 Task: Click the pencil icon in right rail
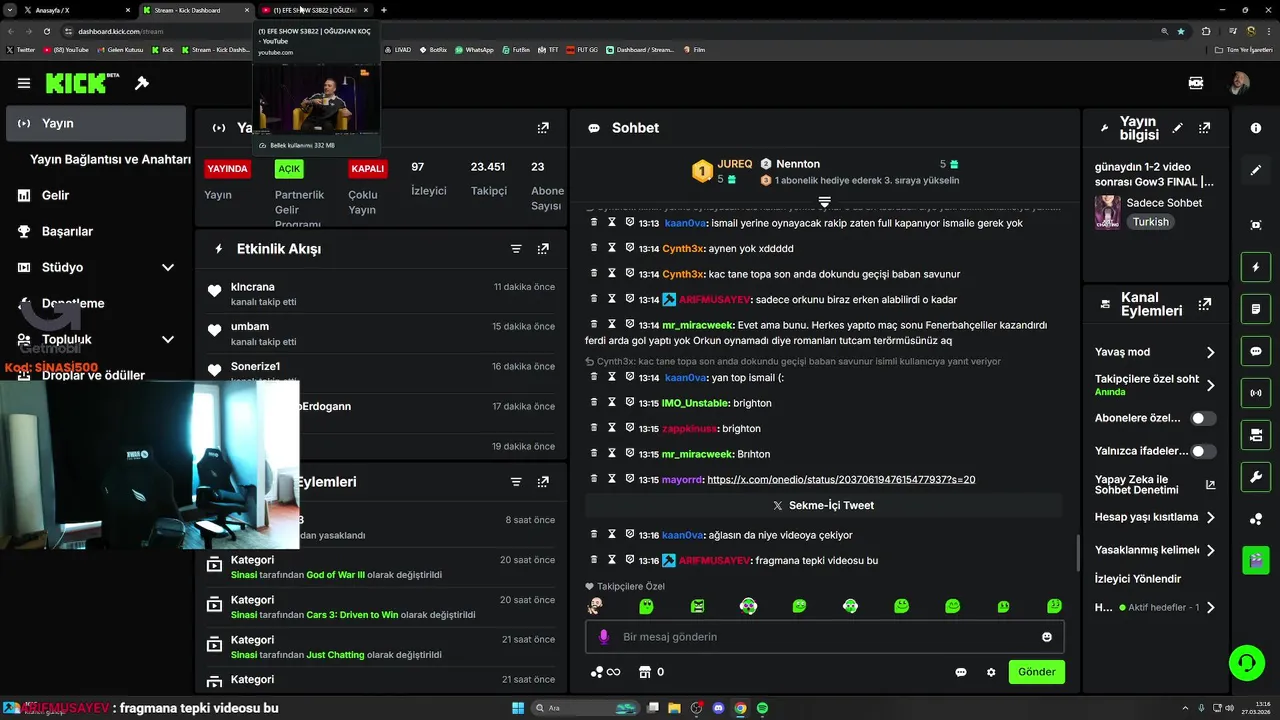(1256, 170)
